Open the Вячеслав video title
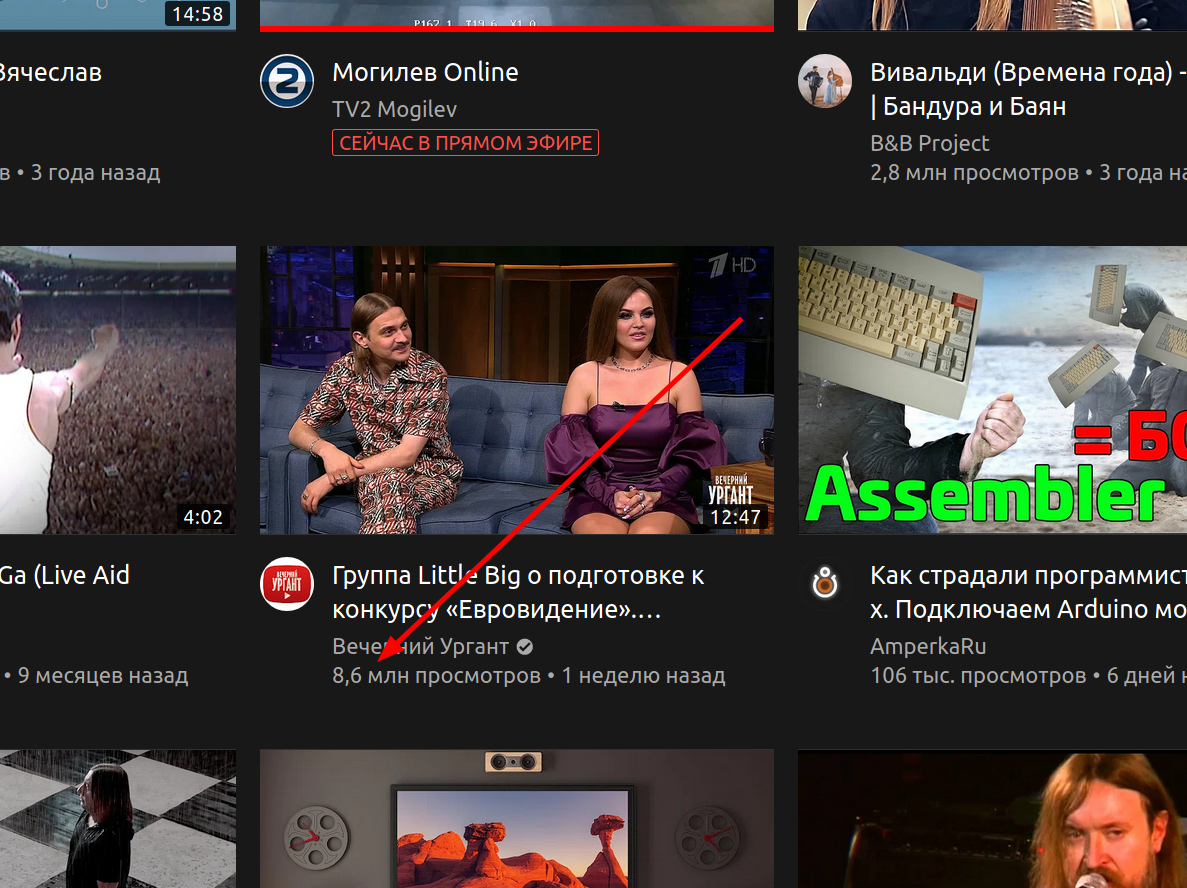This screenshot has height=888, width=1187. (51, 73)
